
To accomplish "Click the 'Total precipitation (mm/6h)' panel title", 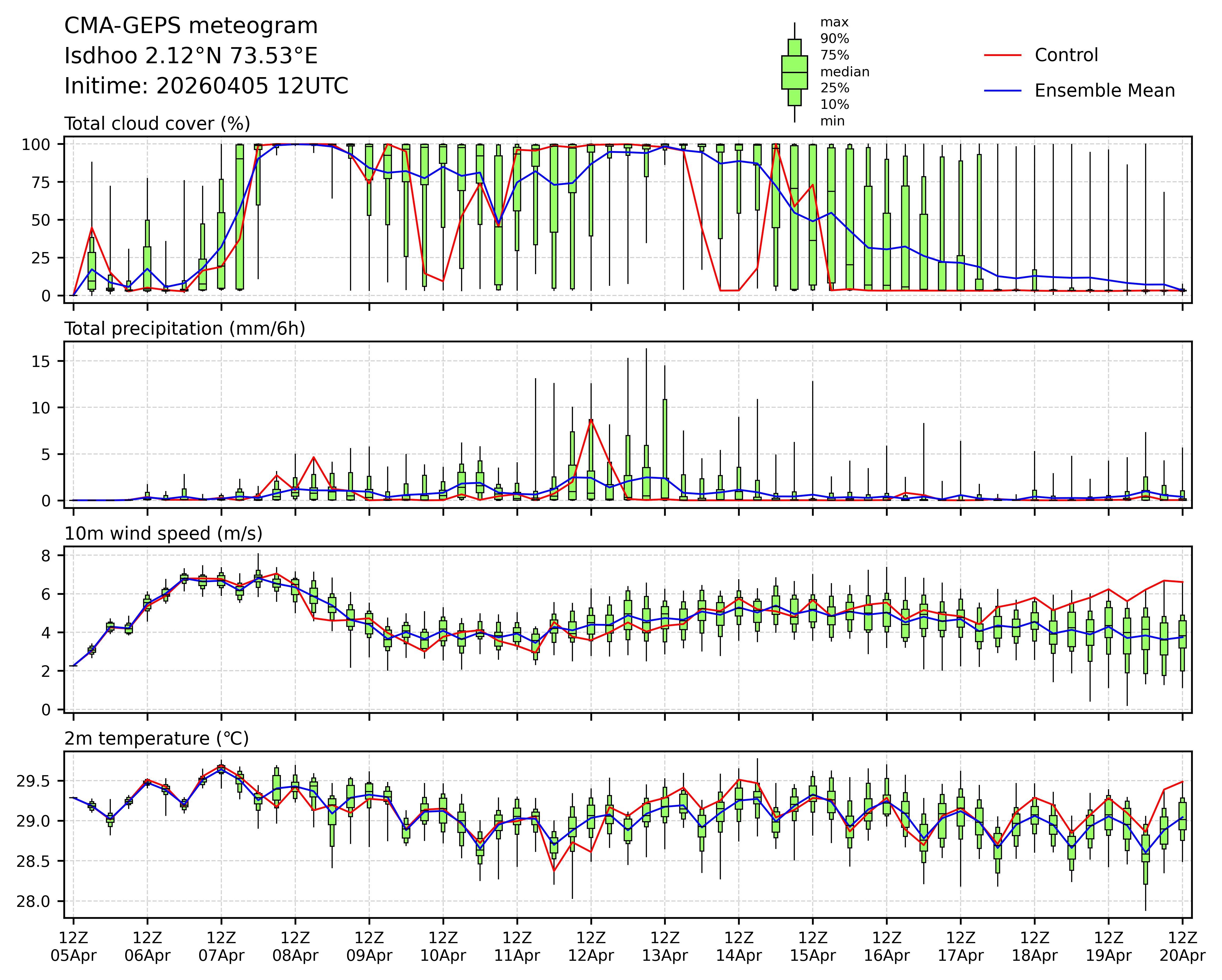I will [185, 329].
